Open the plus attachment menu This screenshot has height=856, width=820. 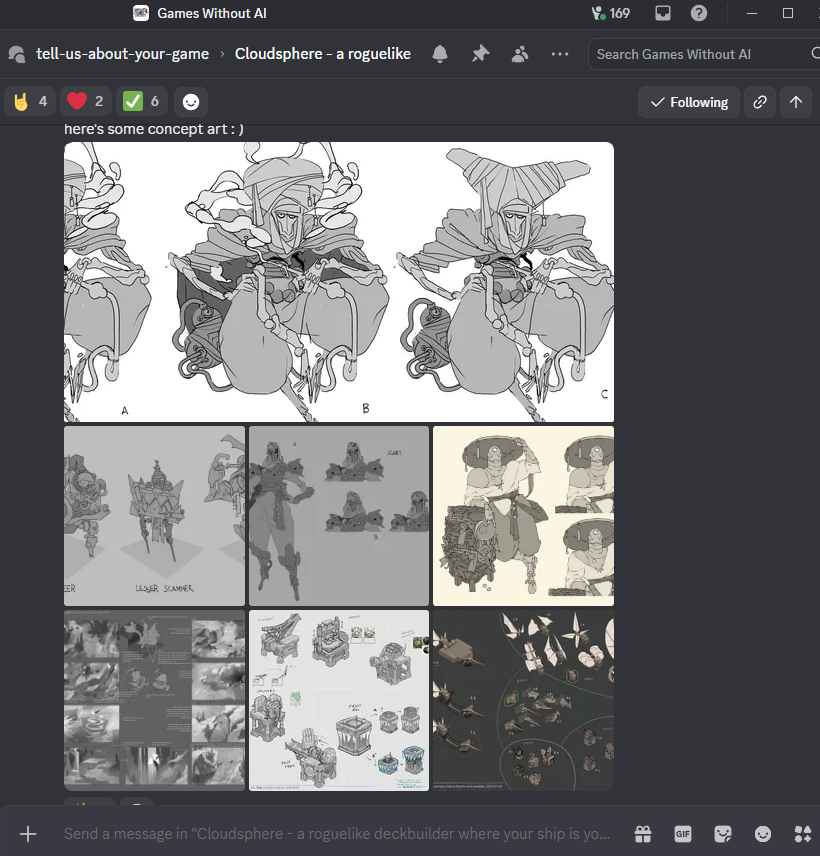click(x=28, y=834)
